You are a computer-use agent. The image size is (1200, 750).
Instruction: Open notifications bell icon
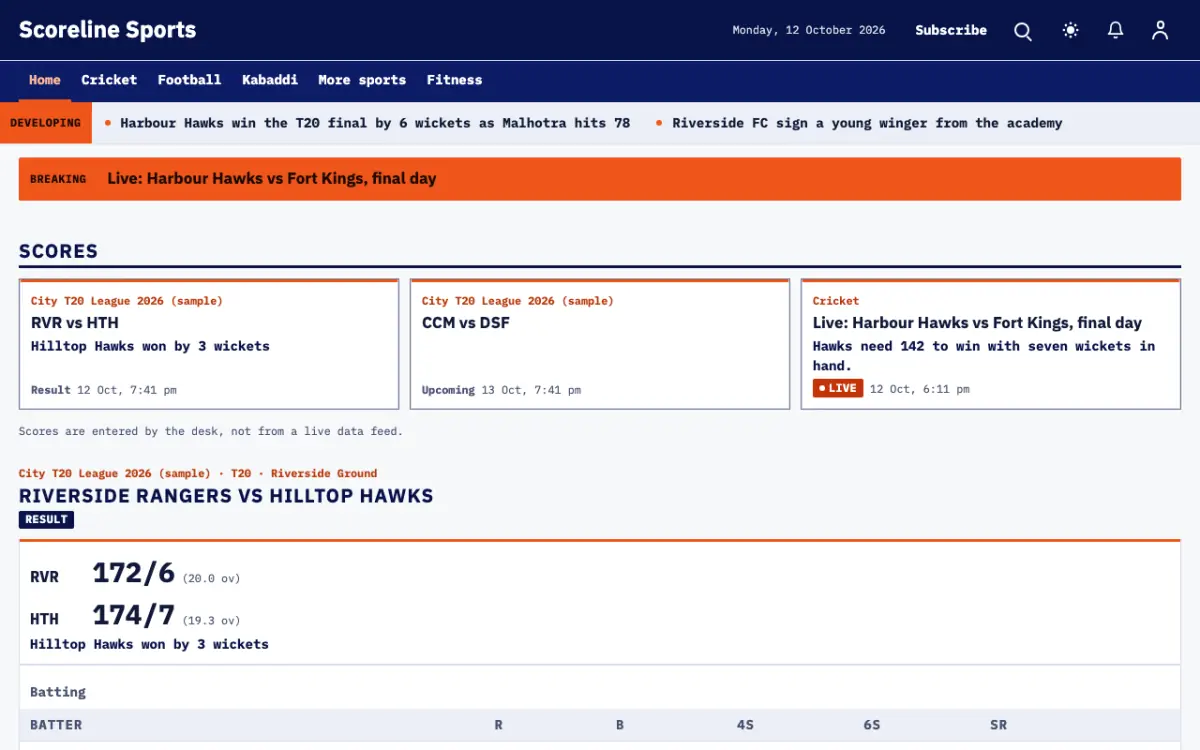(x=1116, y=31)
